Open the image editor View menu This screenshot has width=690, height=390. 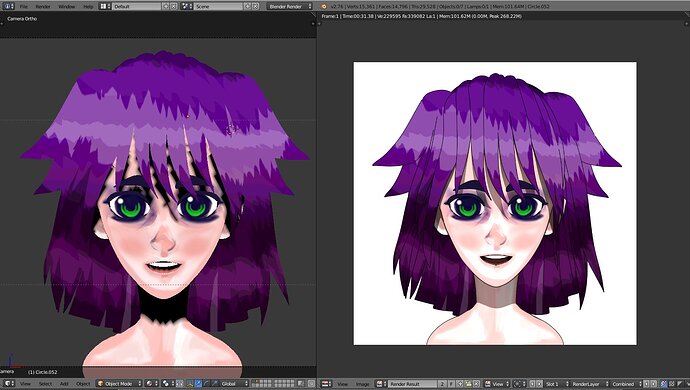pyautogui.click(x=342, y=384)
